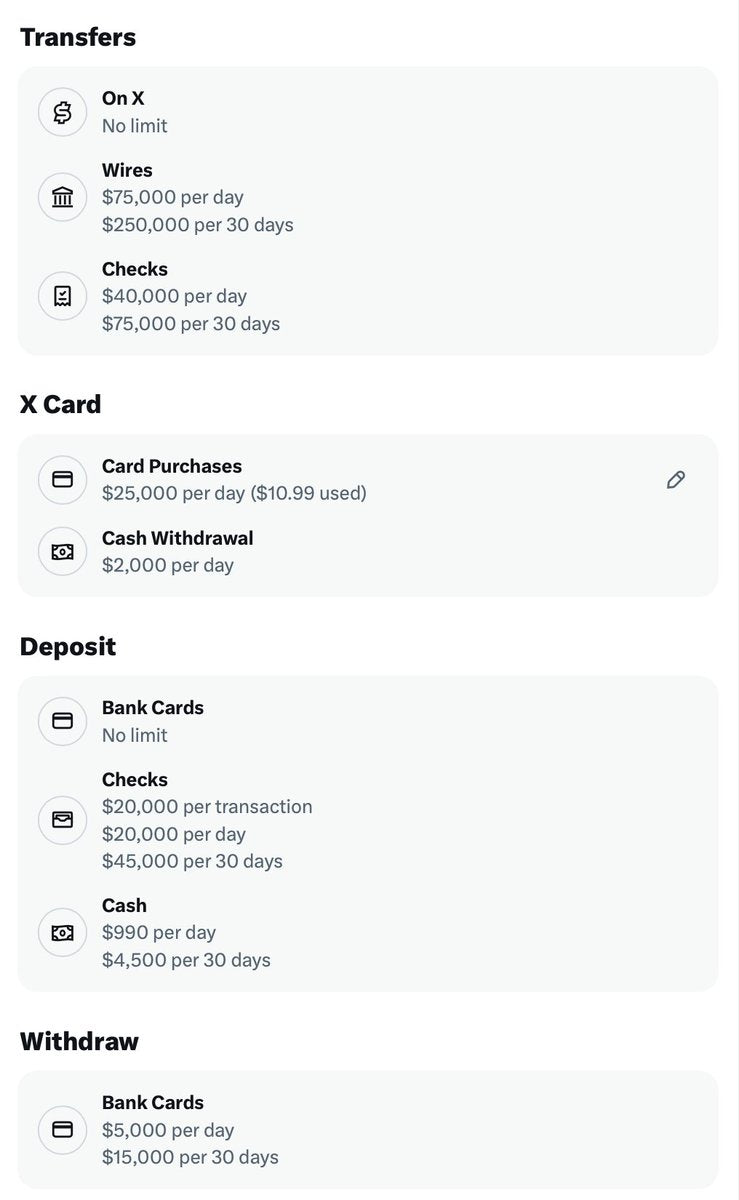The width and height of the screenshot is (739, 1200).
Task: Select the Cash deposit limits entry
Action: [368, 933]
